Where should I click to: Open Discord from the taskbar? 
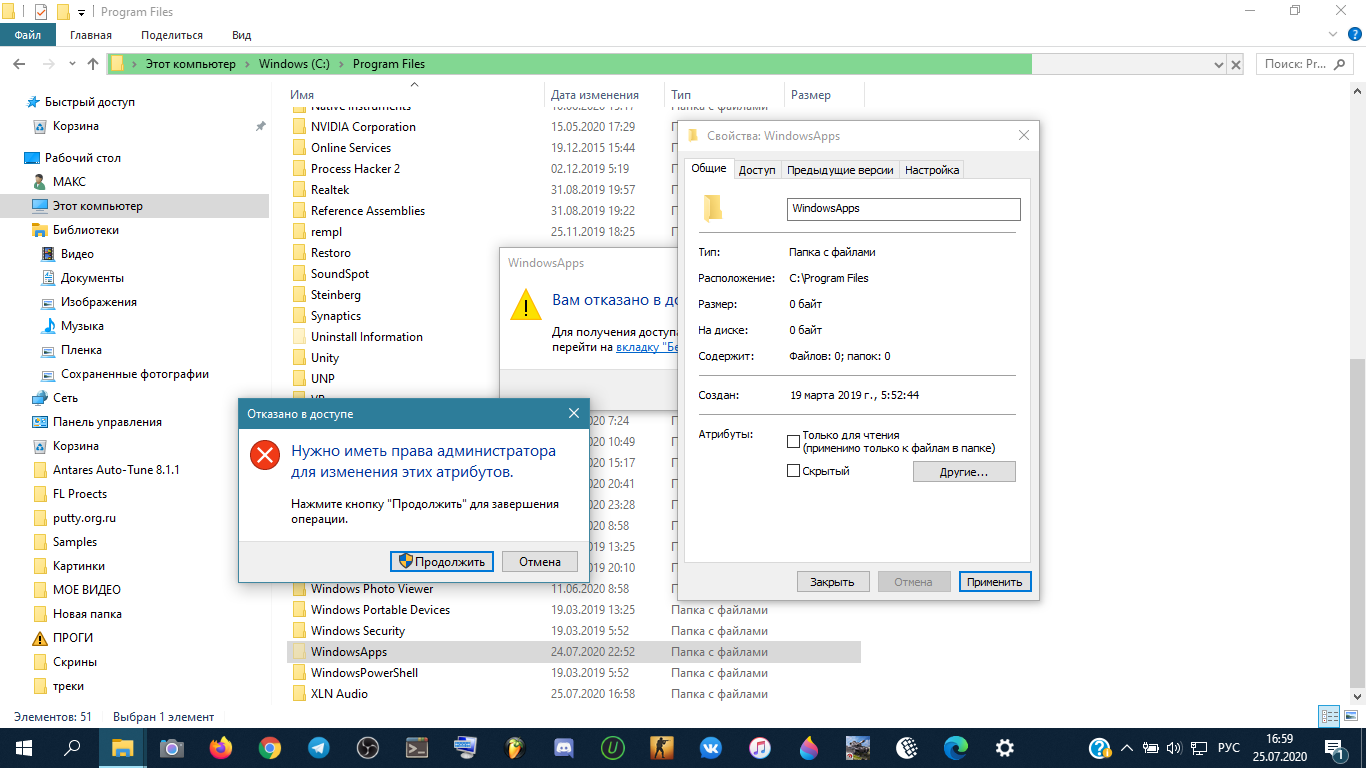[x=563, y=747]
